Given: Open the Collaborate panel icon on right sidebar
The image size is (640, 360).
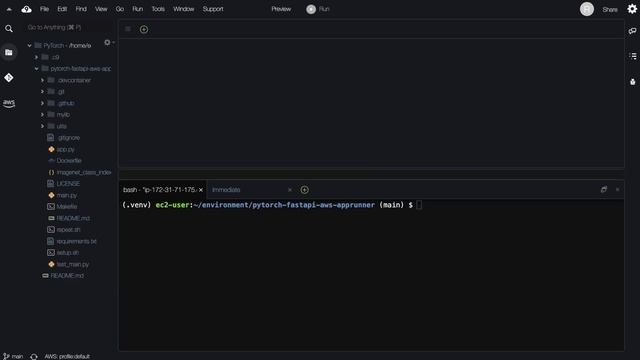Looking at the screenshot, I should click(632, 31).
